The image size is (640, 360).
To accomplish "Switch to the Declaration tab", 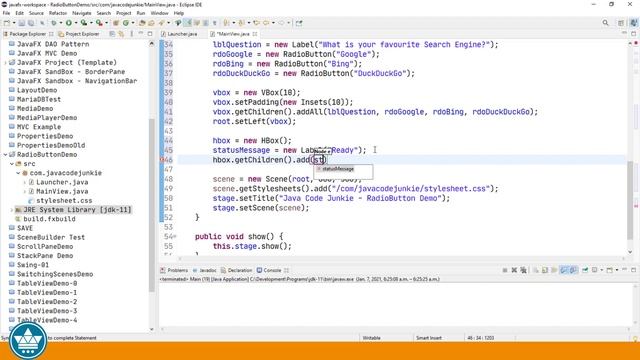I will click(236, 270).
